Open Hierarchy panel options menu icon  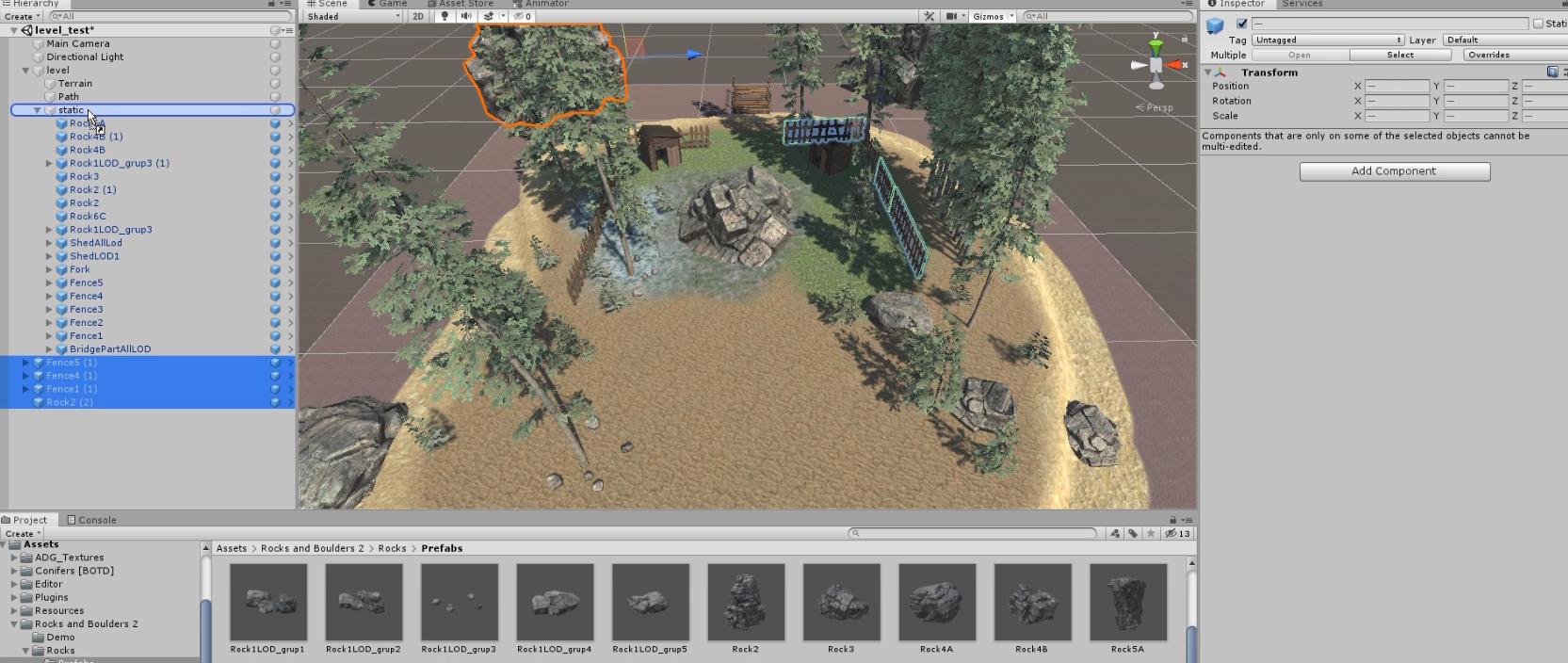286,4
